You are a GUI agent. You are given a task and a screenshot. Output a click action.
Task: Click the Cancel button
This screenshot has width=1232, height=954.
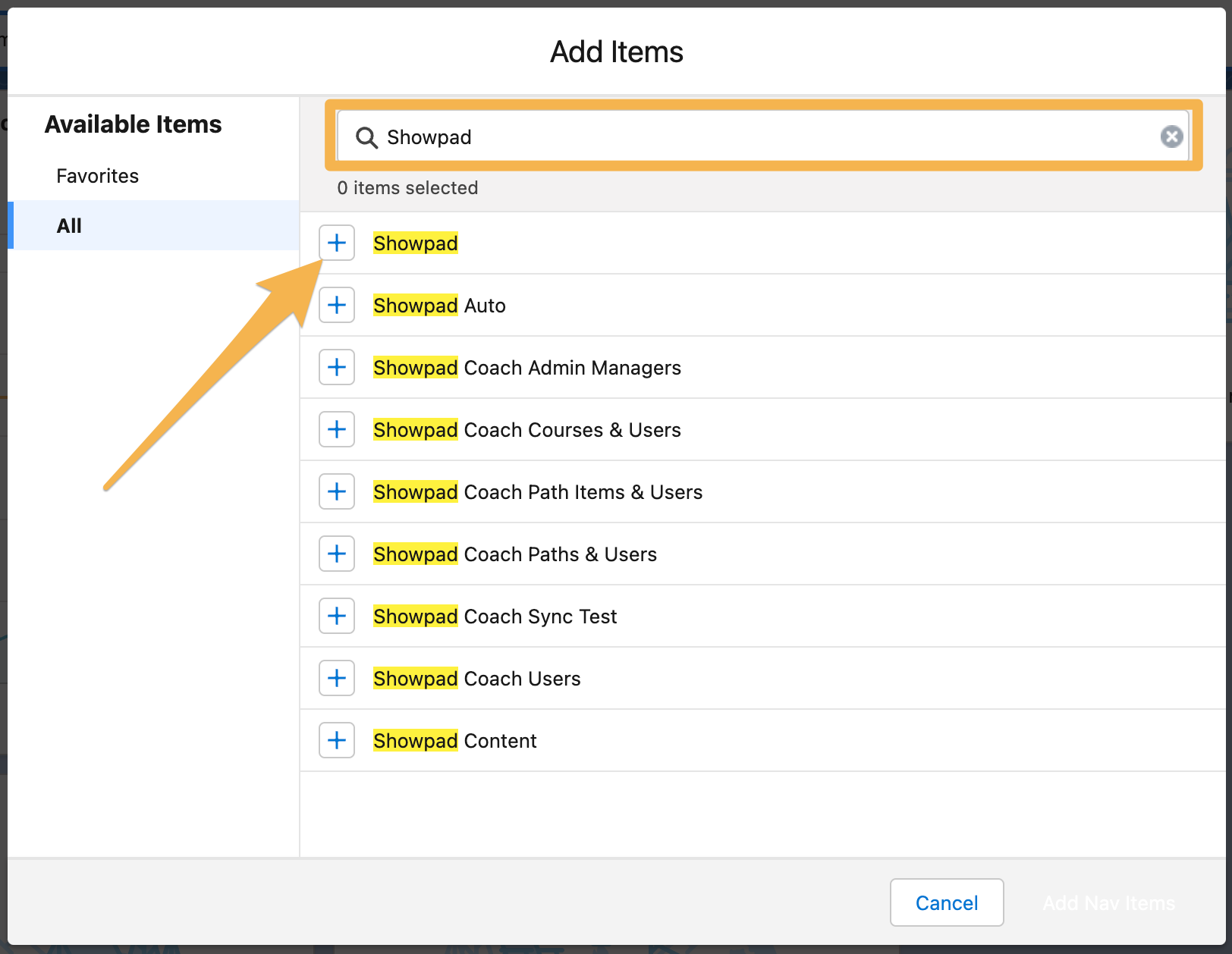[x=946, y=902]
